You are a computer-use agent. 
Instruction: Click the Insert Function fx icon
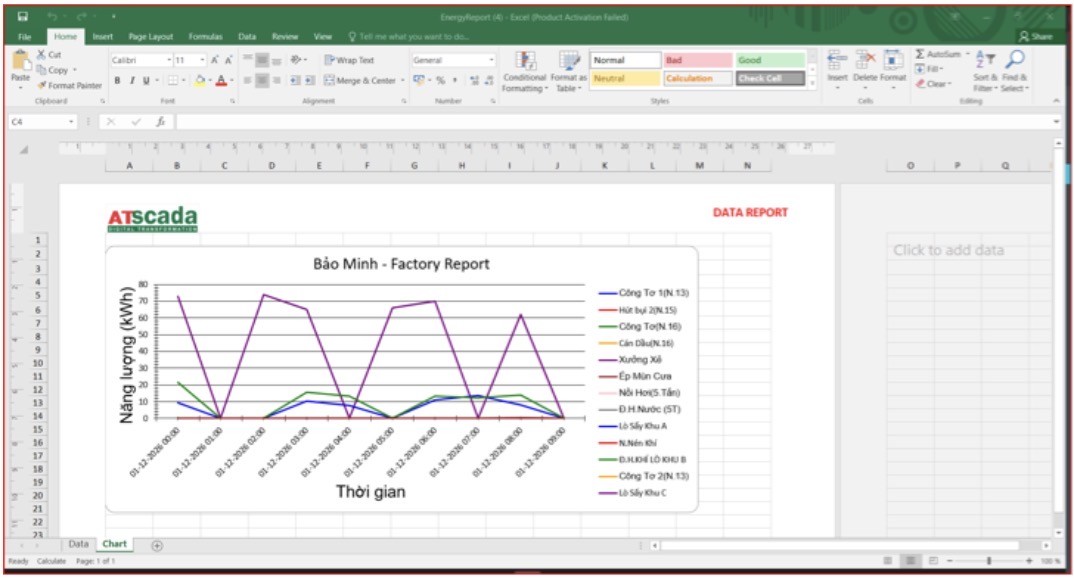(x=160, y=122)
